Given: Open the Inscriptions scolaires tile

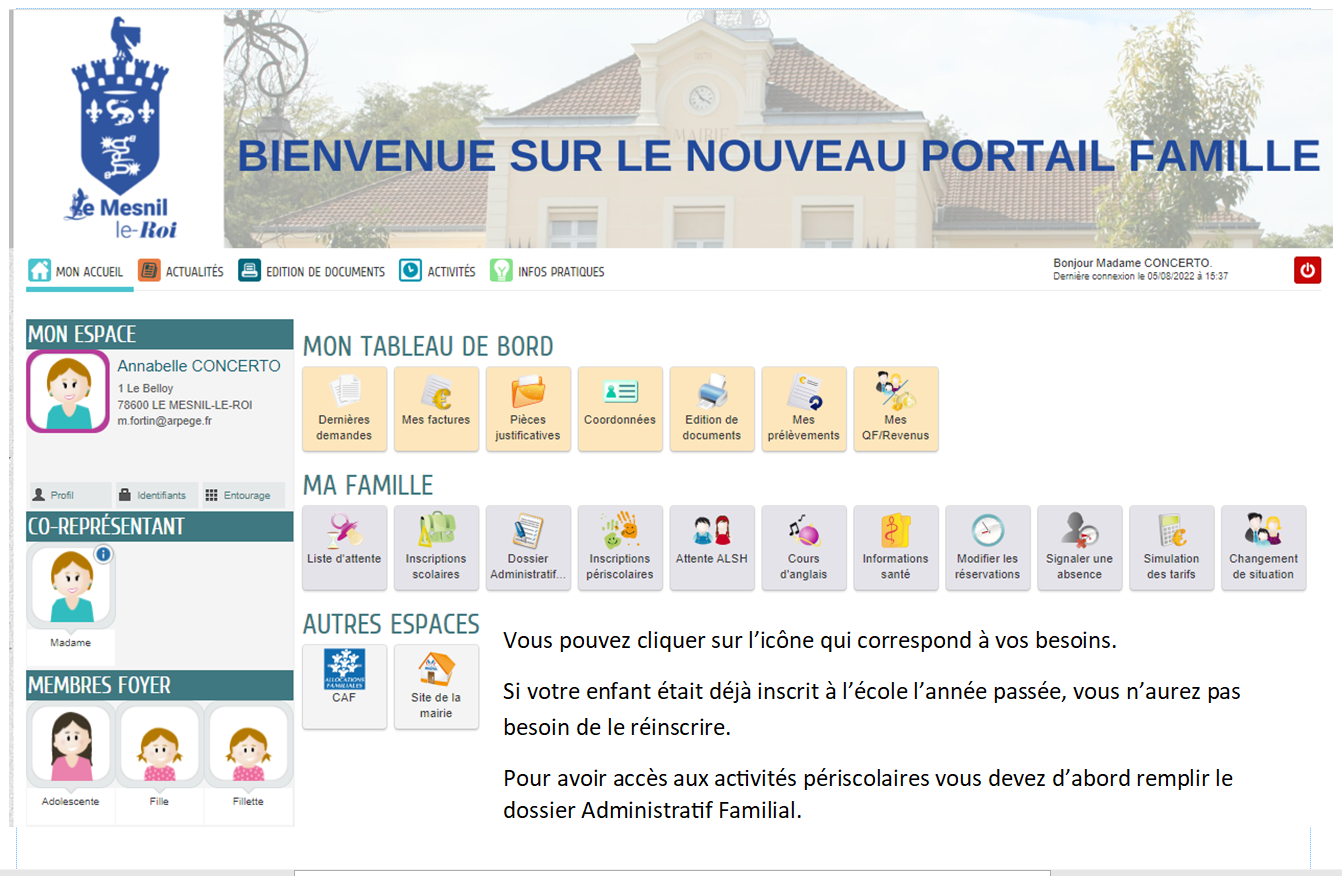Looking at the screenshot, I should click(436, 547).
